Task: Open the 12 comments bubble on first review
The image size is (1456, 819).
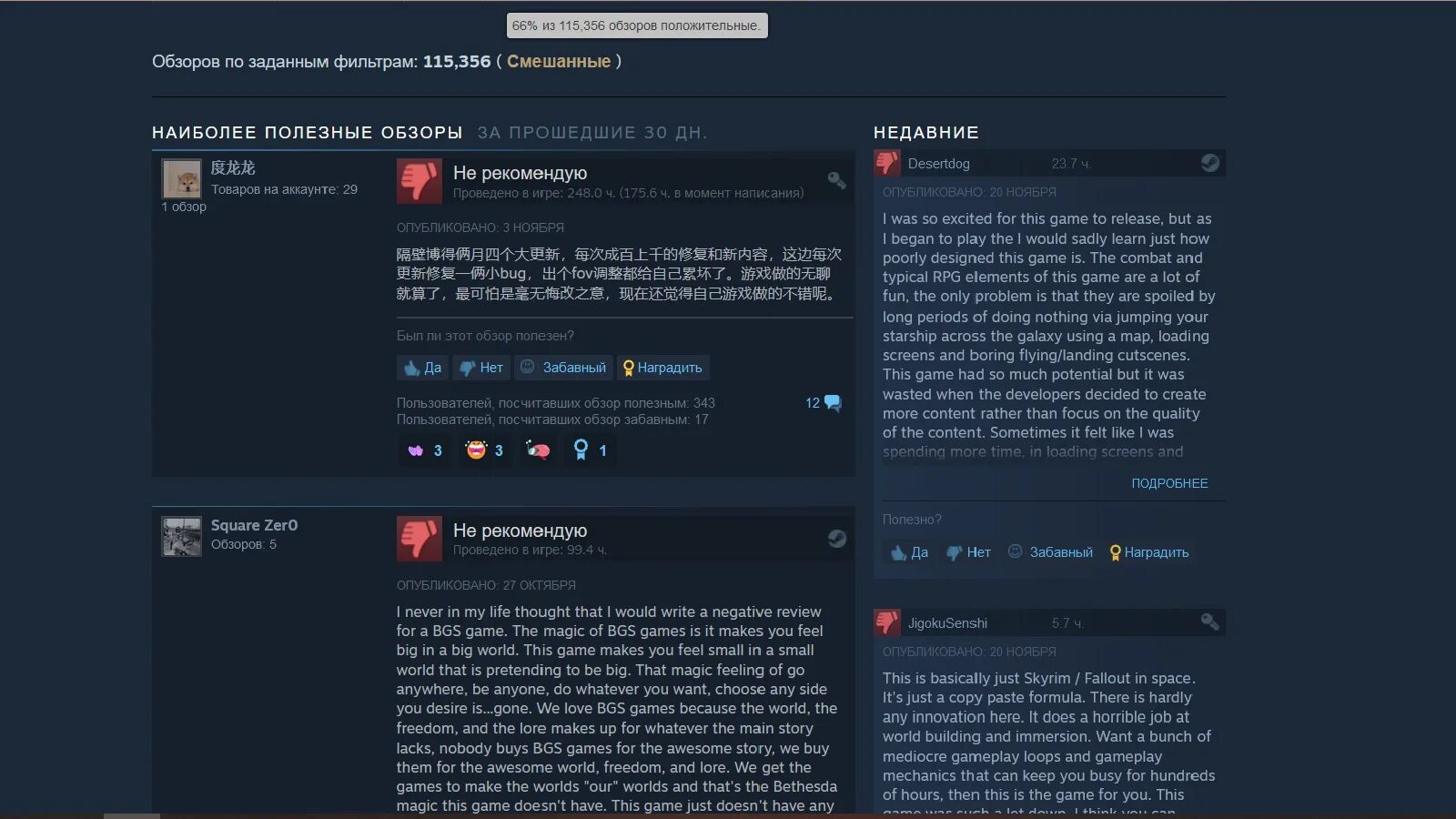Action: [823, 403]
